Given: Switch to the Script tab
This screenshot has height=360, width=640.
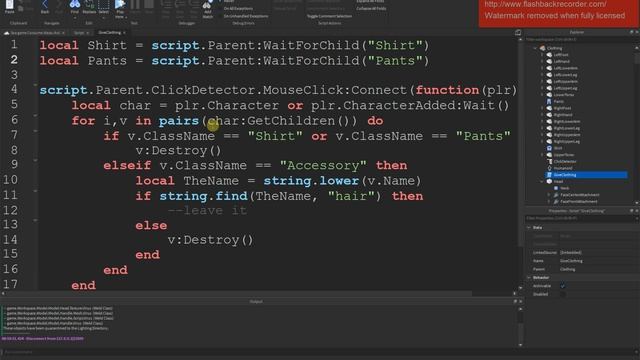Looking at the screenshot, I should 79,33.
